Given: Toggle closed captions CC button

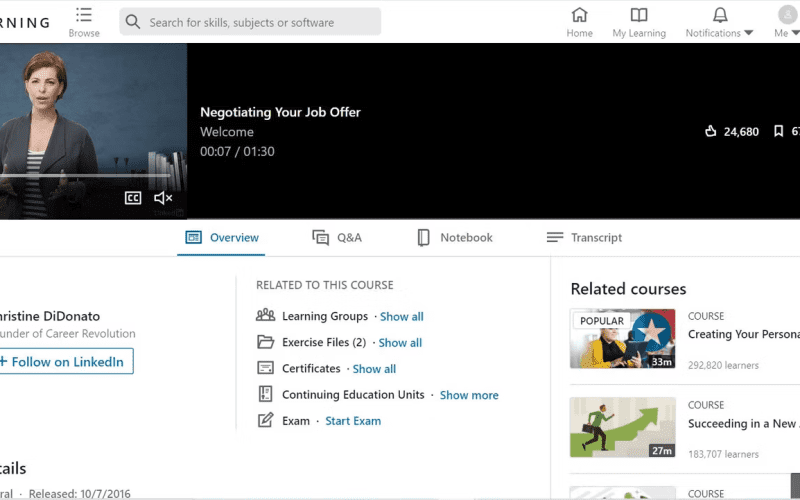Looking at the screenshot, I should coord(133,198).
